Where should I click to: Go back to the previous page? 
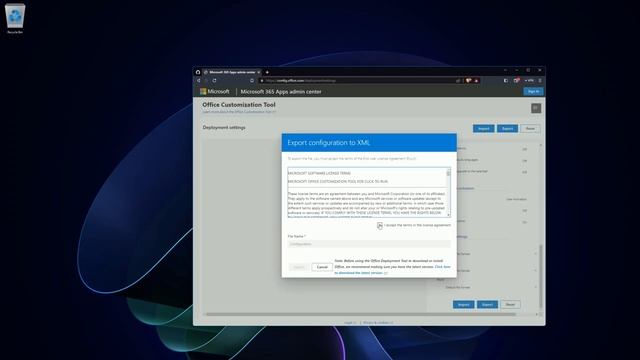(x=199, y=80)
